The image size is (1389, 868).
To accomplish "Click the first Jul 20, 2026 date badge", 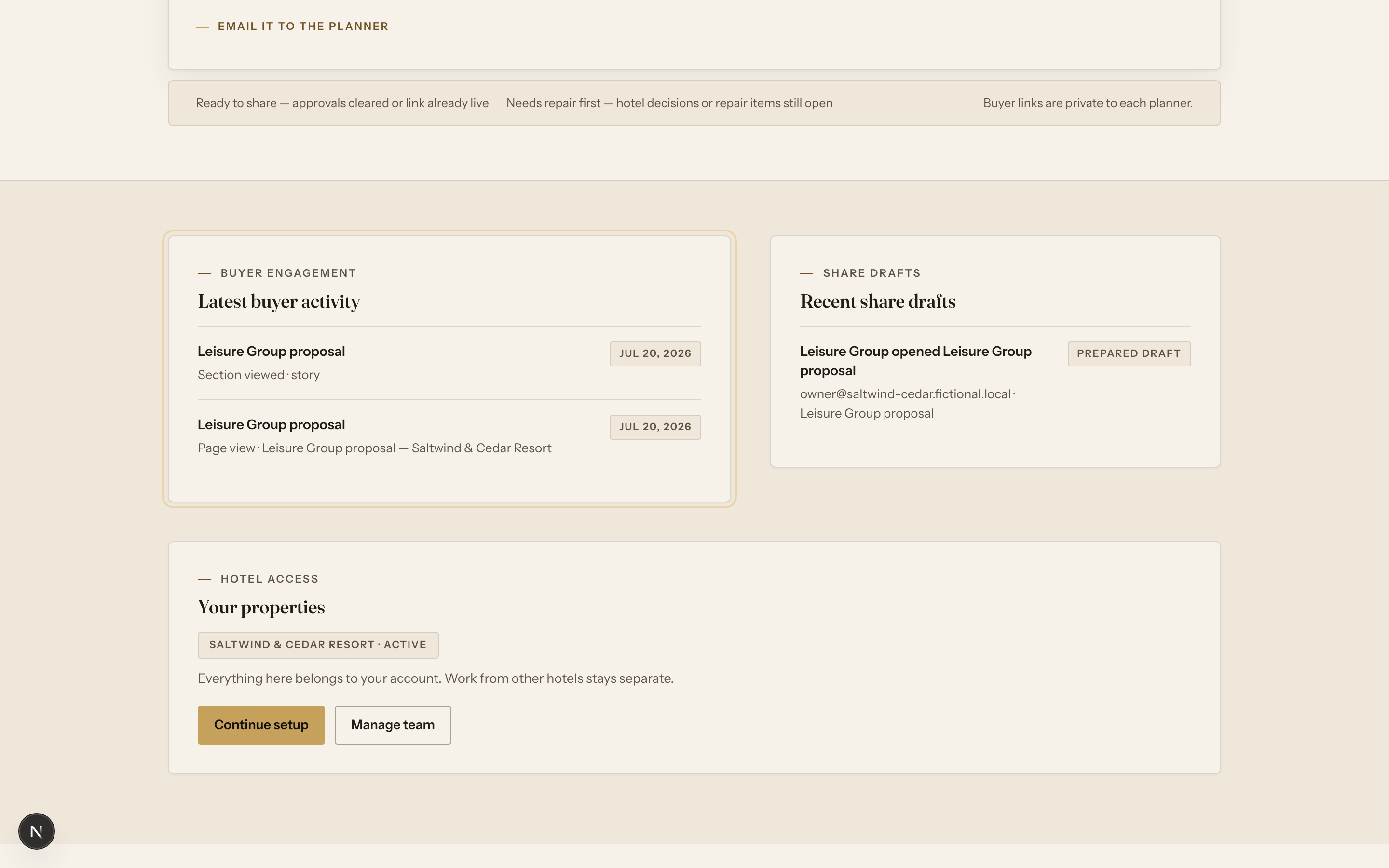I will coord(655,353).
